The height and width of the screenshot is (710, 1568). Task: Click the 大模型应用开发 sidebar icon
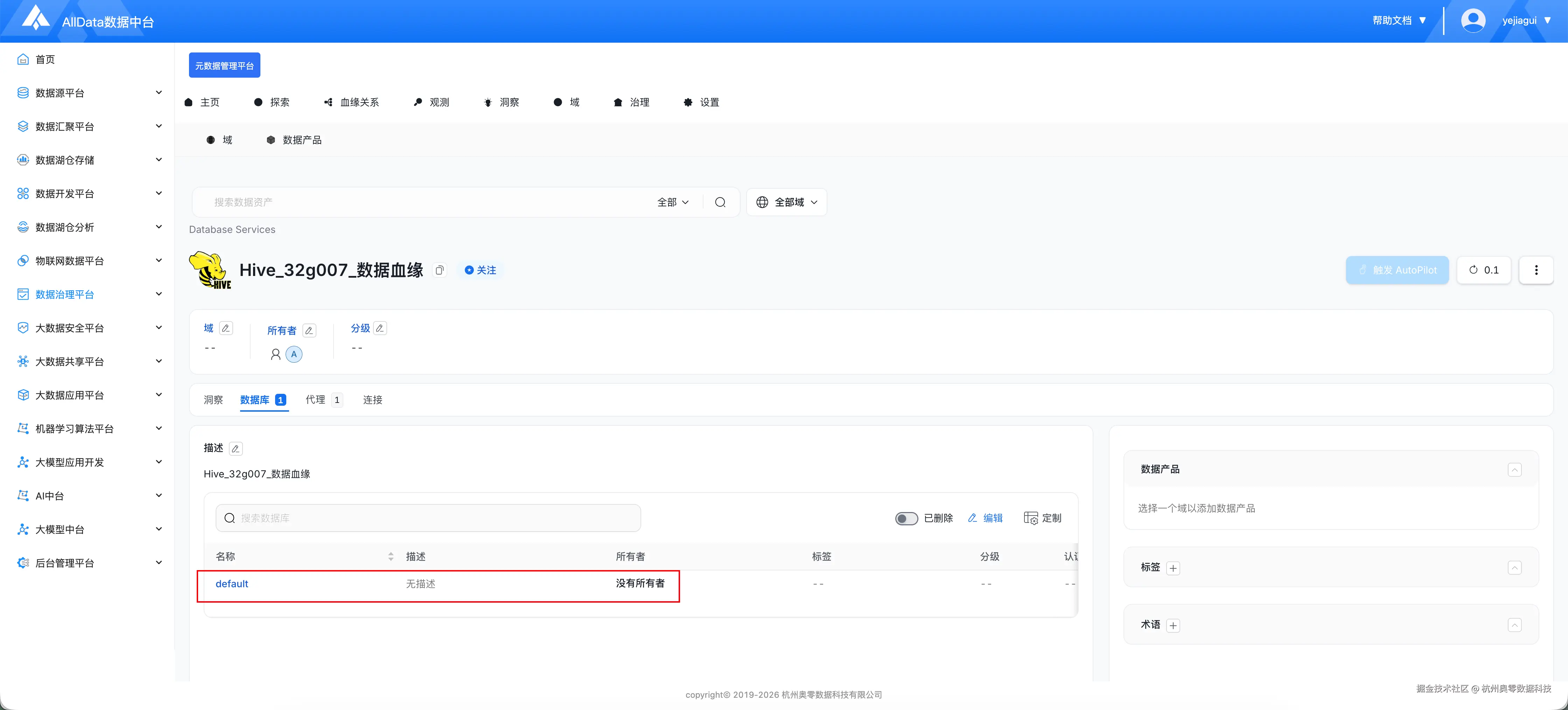click(23, 462)
